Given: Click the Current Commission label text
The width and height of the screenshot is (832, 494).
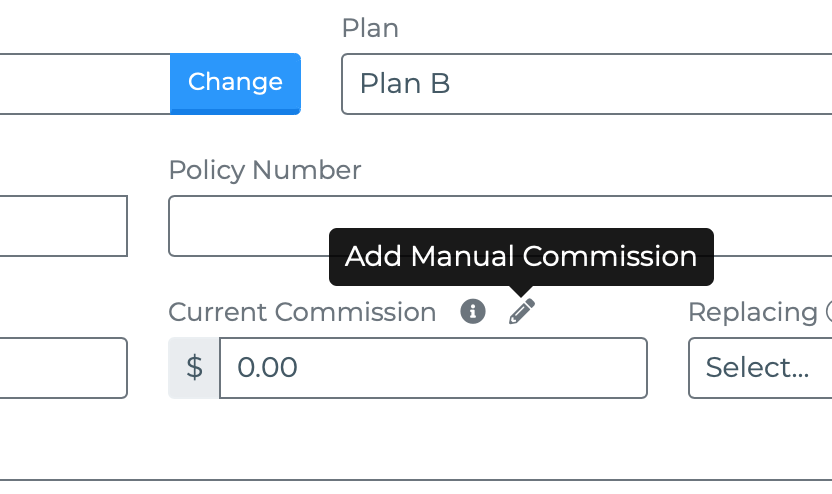Looking at the screenshot, I should (302, 312).
